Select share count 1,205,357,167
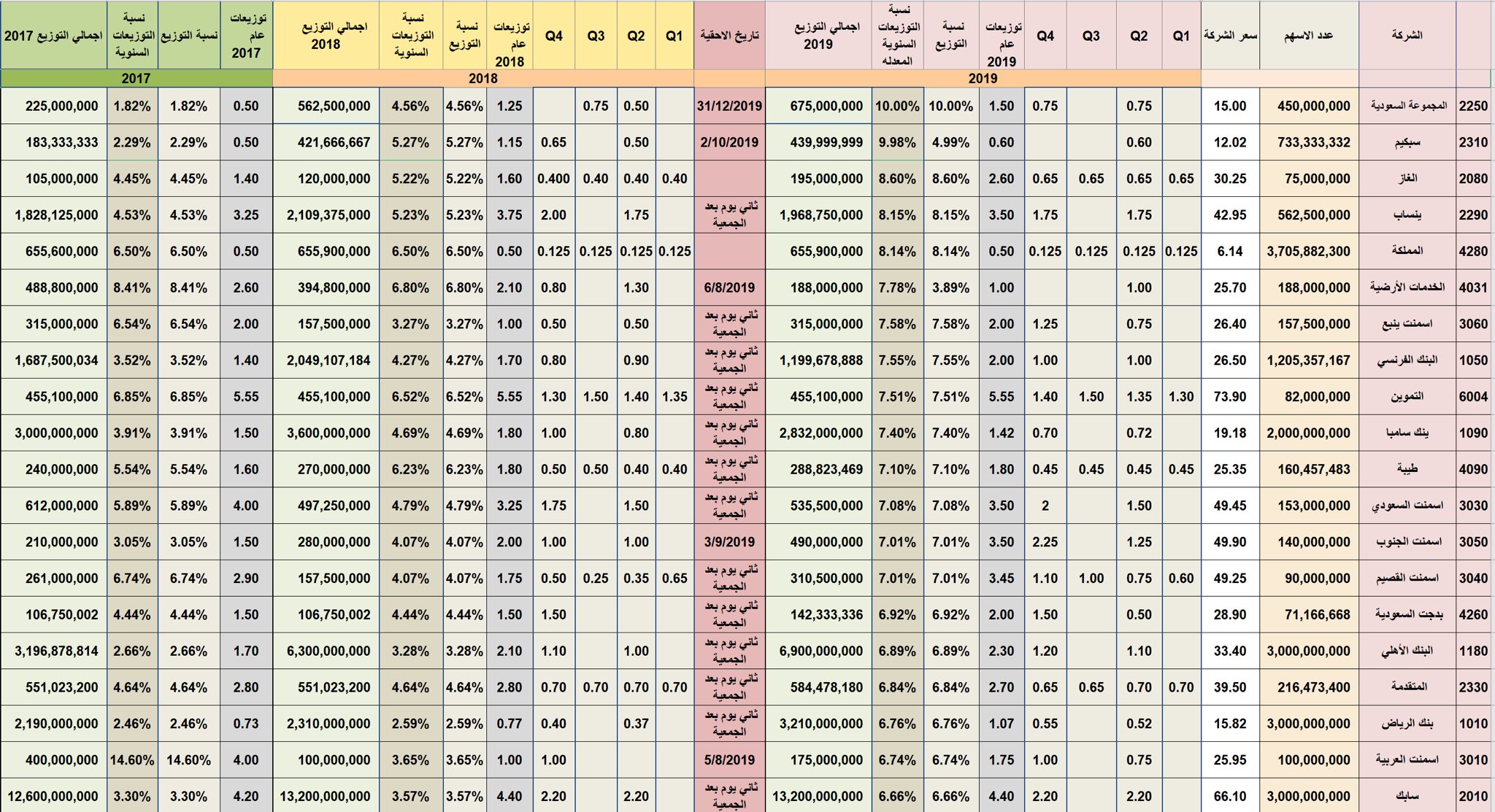 [1309, 360]
